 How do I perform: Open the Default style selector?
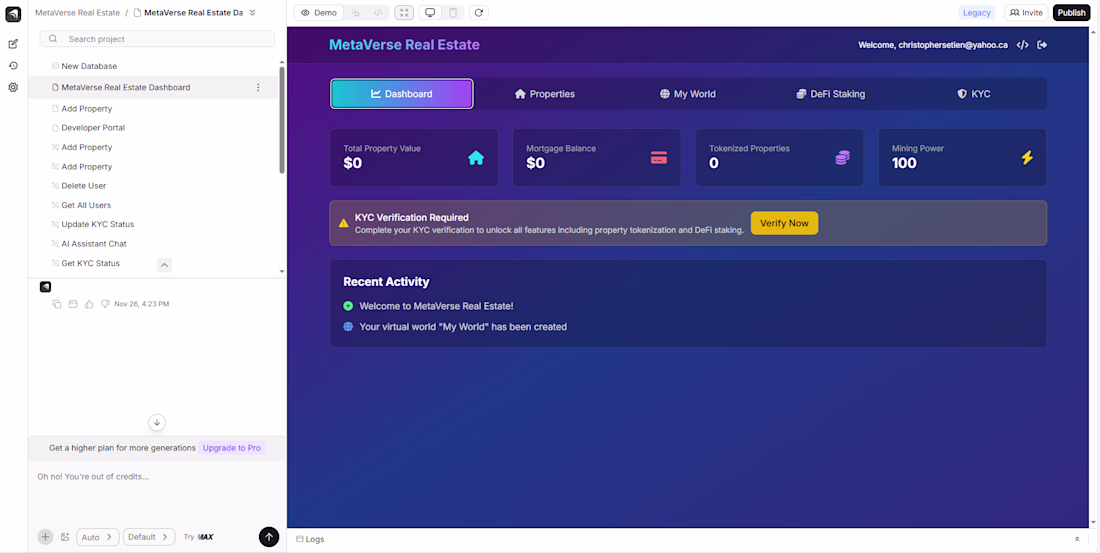(149, 537)
